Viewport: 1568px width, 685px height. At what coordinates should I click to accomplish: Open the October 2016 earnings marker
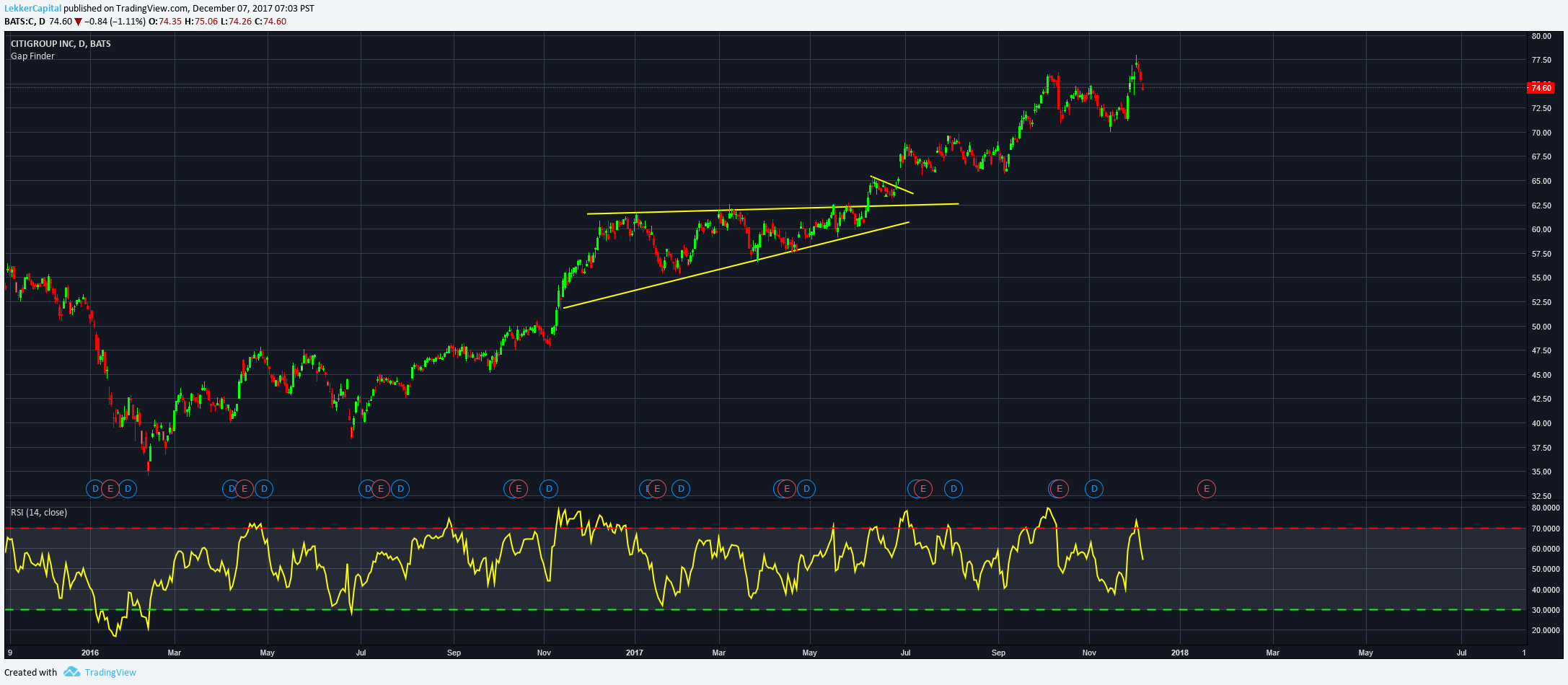tap(518, 489)
